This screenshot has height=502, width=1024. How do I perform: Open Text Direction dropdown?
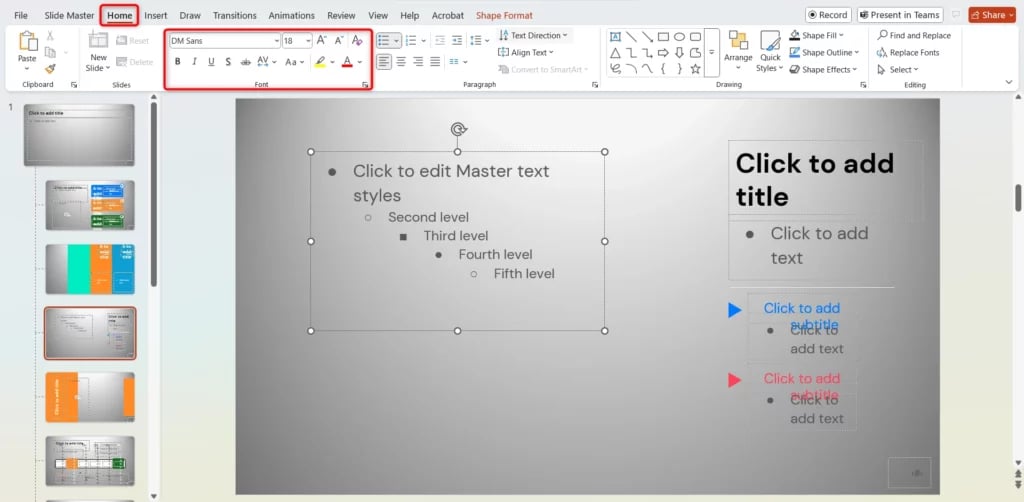533,35
